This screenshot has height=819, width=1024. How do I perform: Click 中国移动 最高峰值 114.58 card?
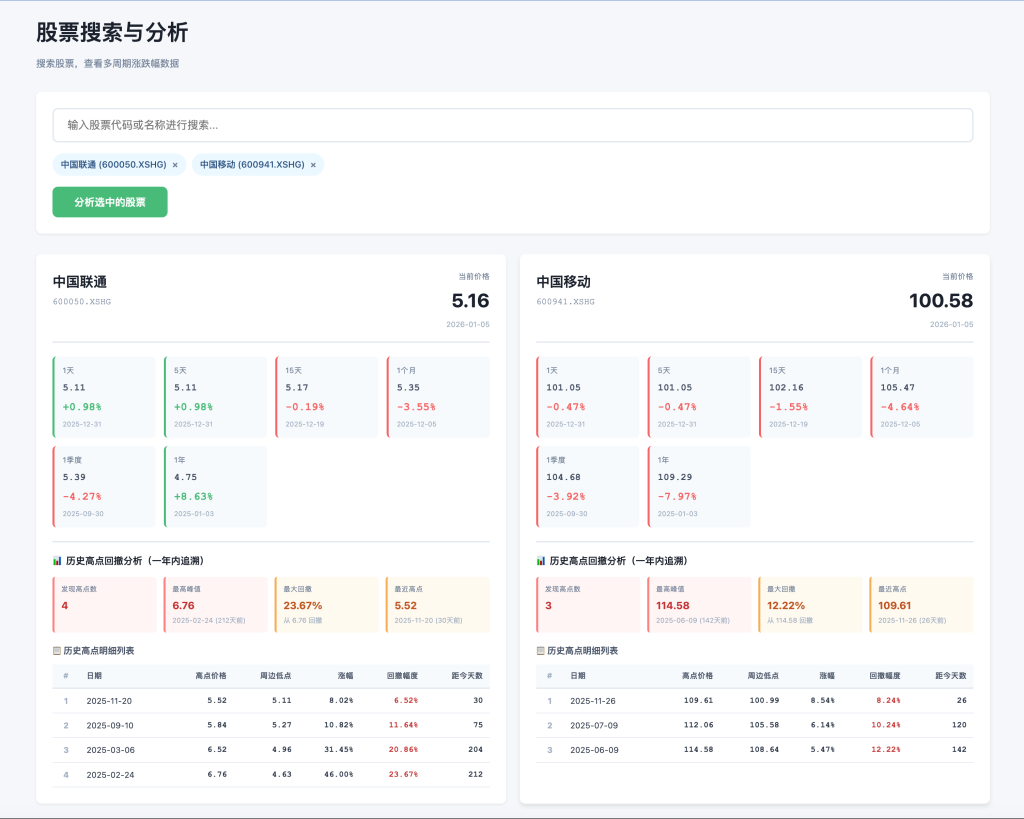tap(699, 605)
